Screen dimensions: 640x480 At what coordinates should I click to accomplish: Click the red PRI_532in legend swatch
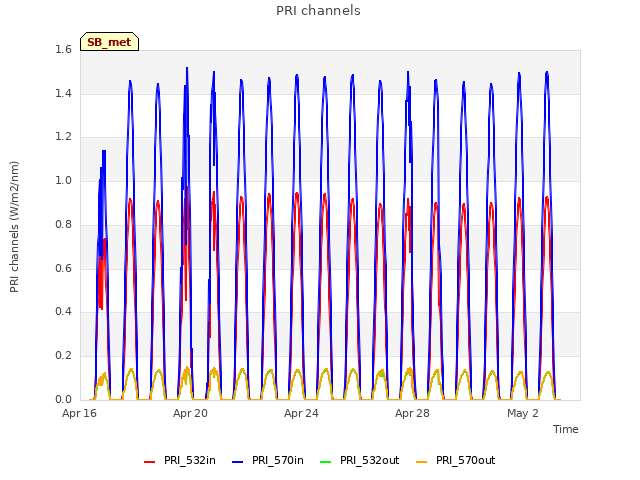click(x=150, y=462)
